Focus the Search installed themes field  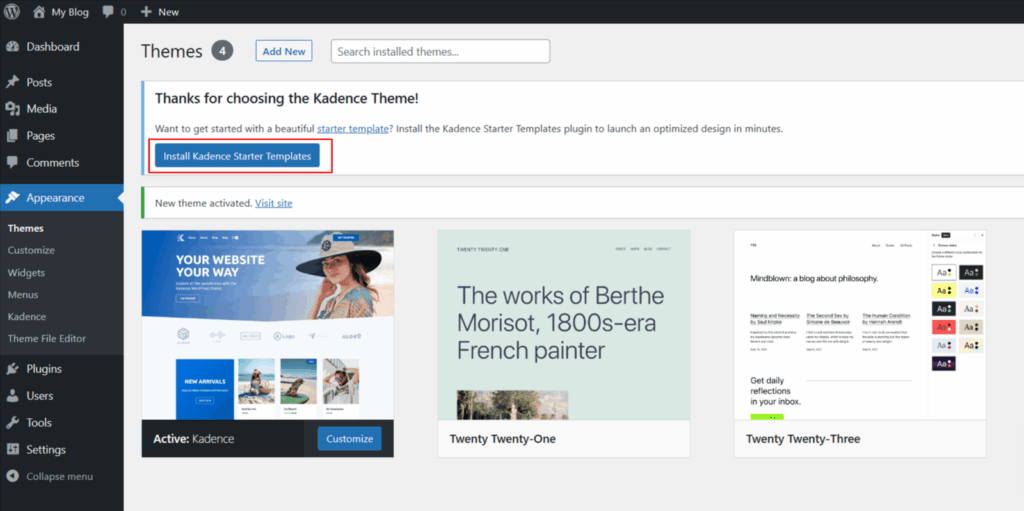[x=440, y=51]
